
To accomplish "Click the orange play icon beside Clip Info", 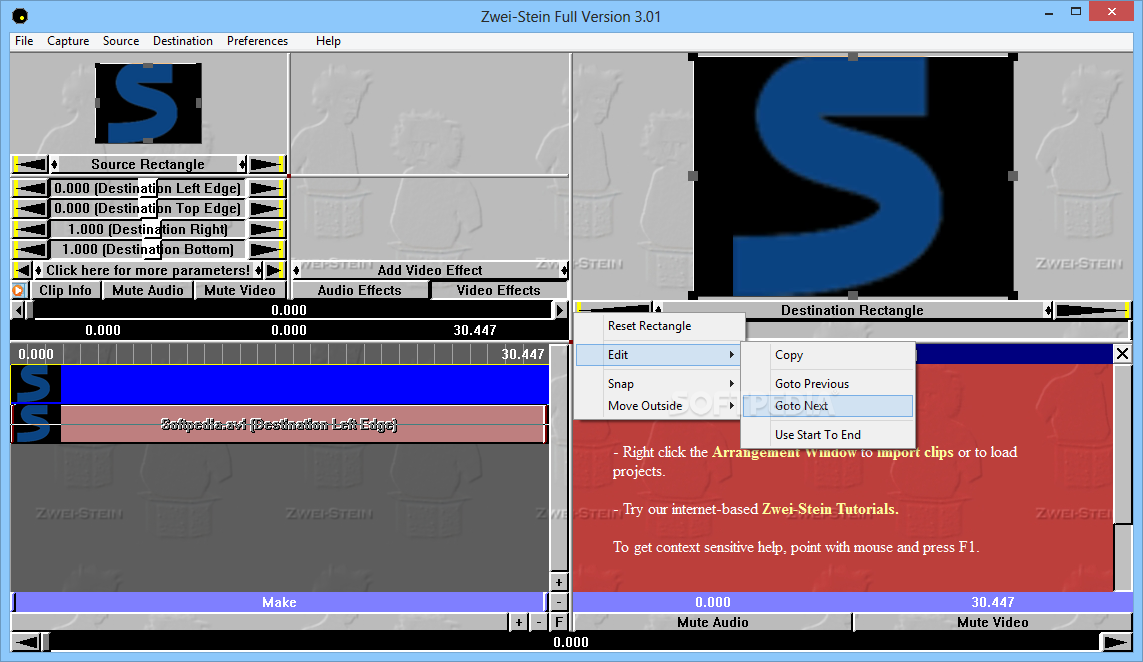I will tap(18, 290).
